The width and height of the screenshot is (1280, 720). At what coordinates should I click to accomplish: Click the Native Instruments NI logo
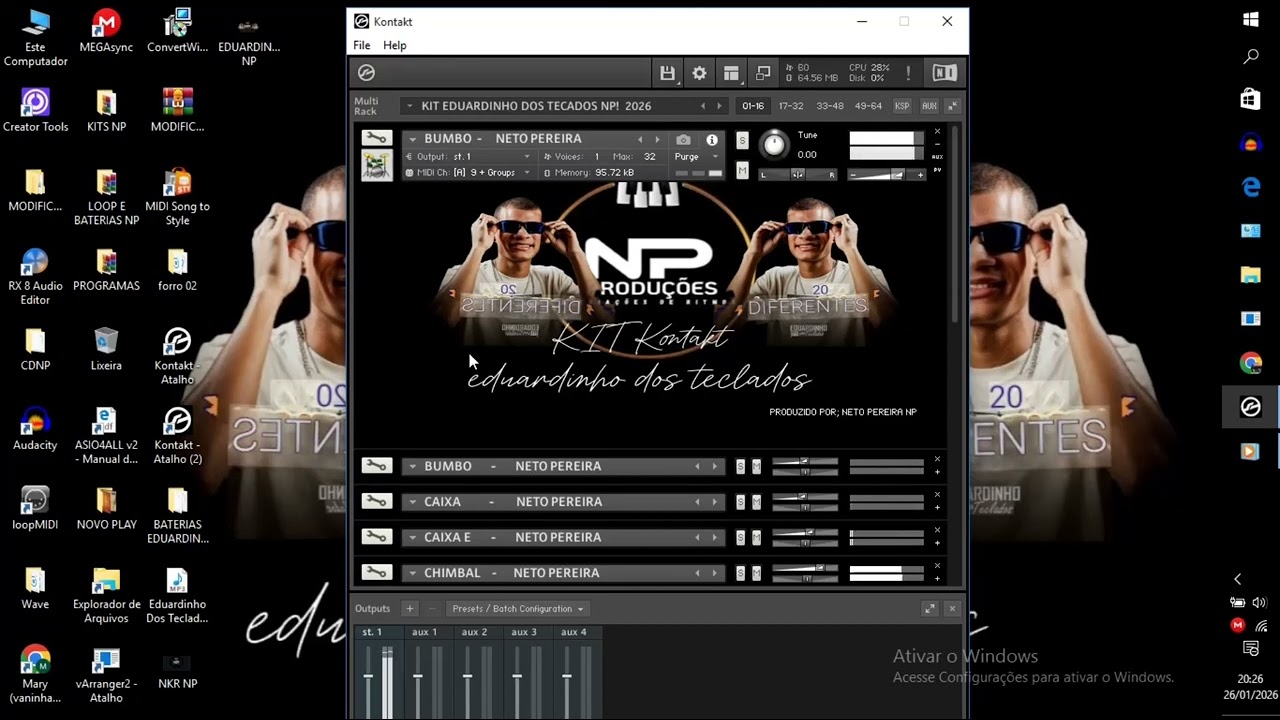(945, 73)
